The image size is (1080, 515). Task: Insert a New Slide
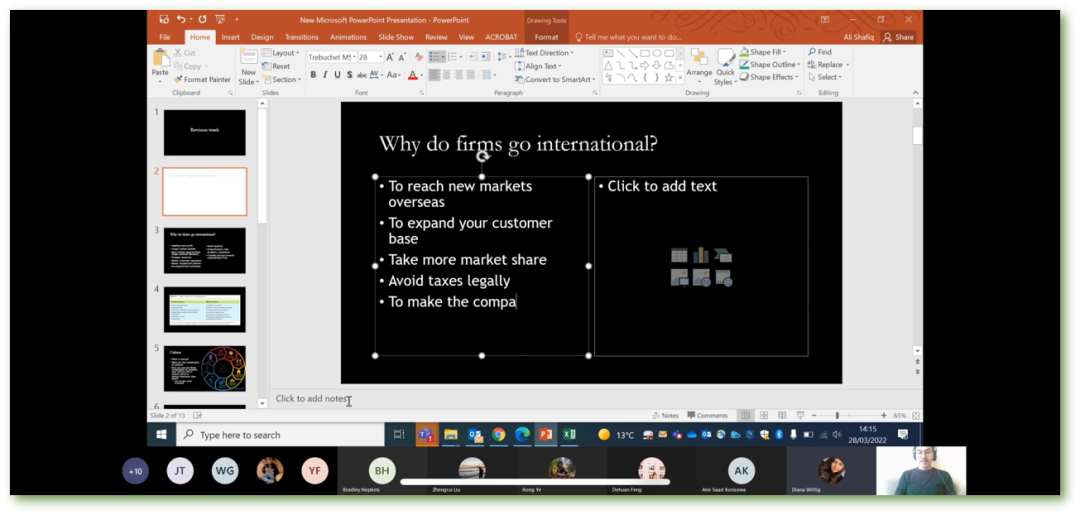tap(248, 67)
